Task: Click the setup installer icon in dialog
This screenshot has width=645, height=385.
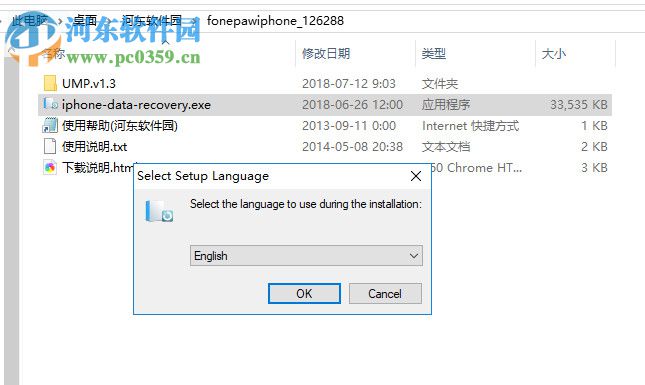Action: (159, 211)
